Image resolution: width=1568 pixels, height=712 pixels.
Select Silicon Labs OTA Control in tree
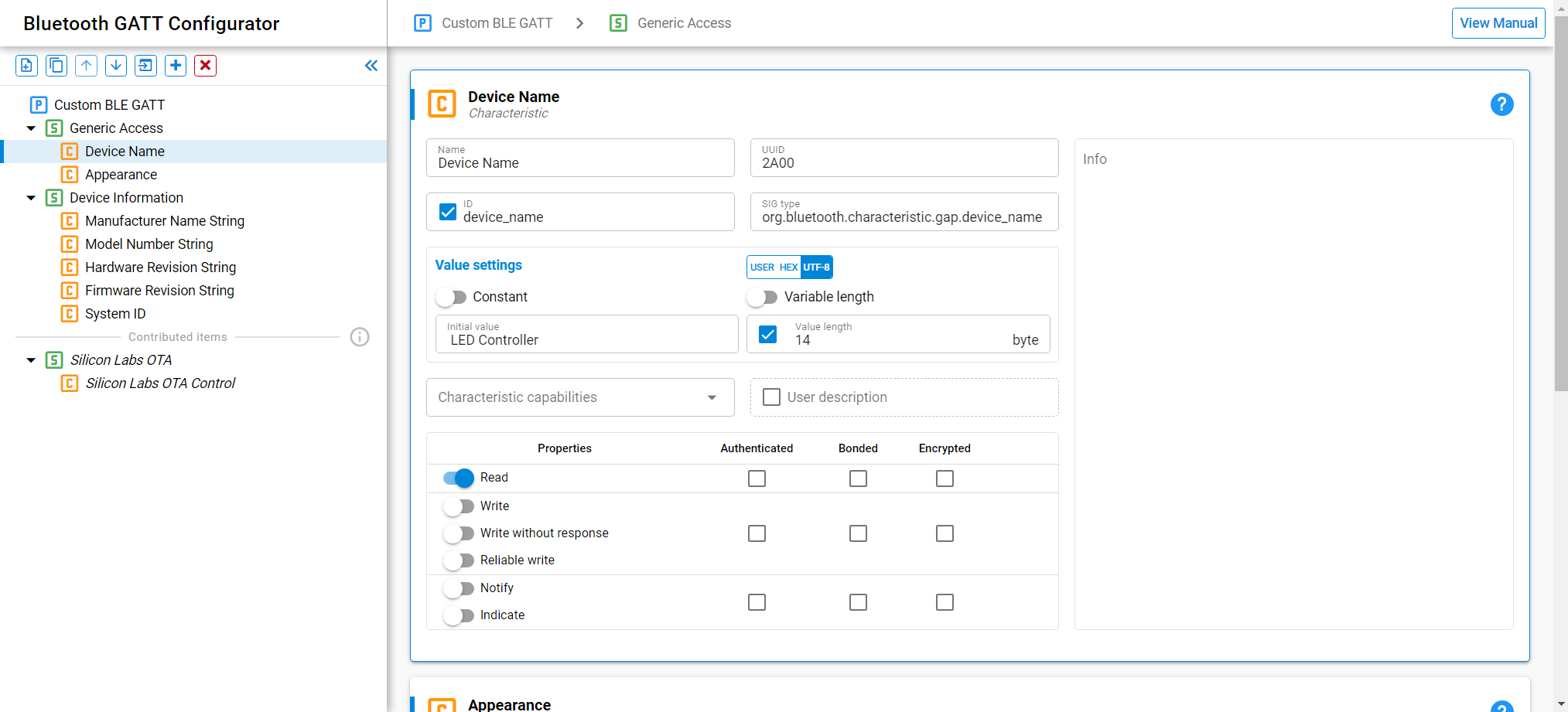tap(160, 383)
